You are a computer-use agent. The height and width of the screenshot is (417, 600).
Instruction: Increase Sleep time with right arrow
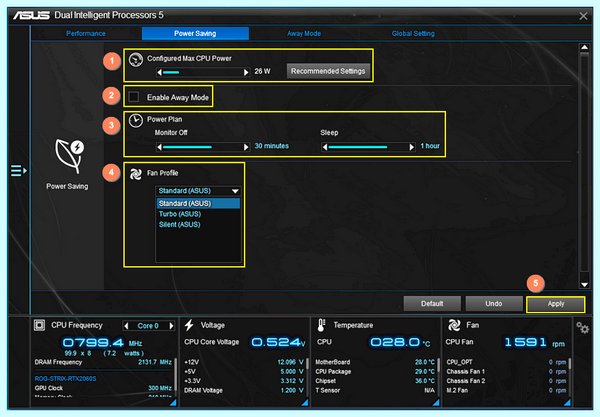(412, 147)
